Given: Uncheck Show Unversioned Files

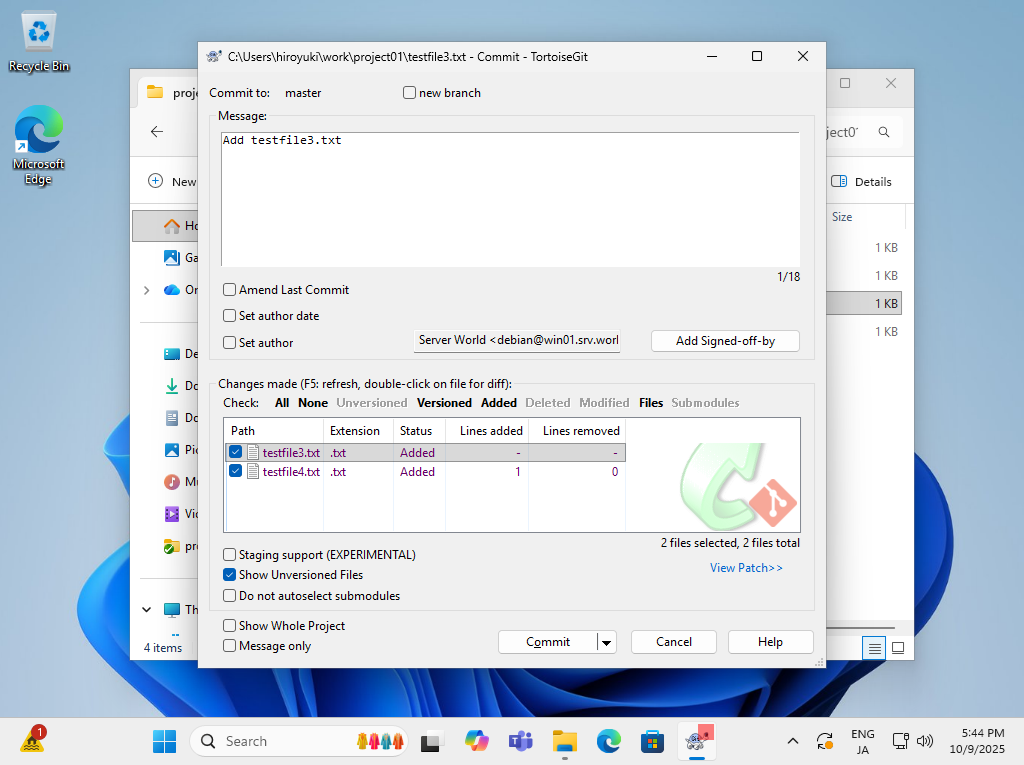Looking at the screenshot, I should 230,575.
